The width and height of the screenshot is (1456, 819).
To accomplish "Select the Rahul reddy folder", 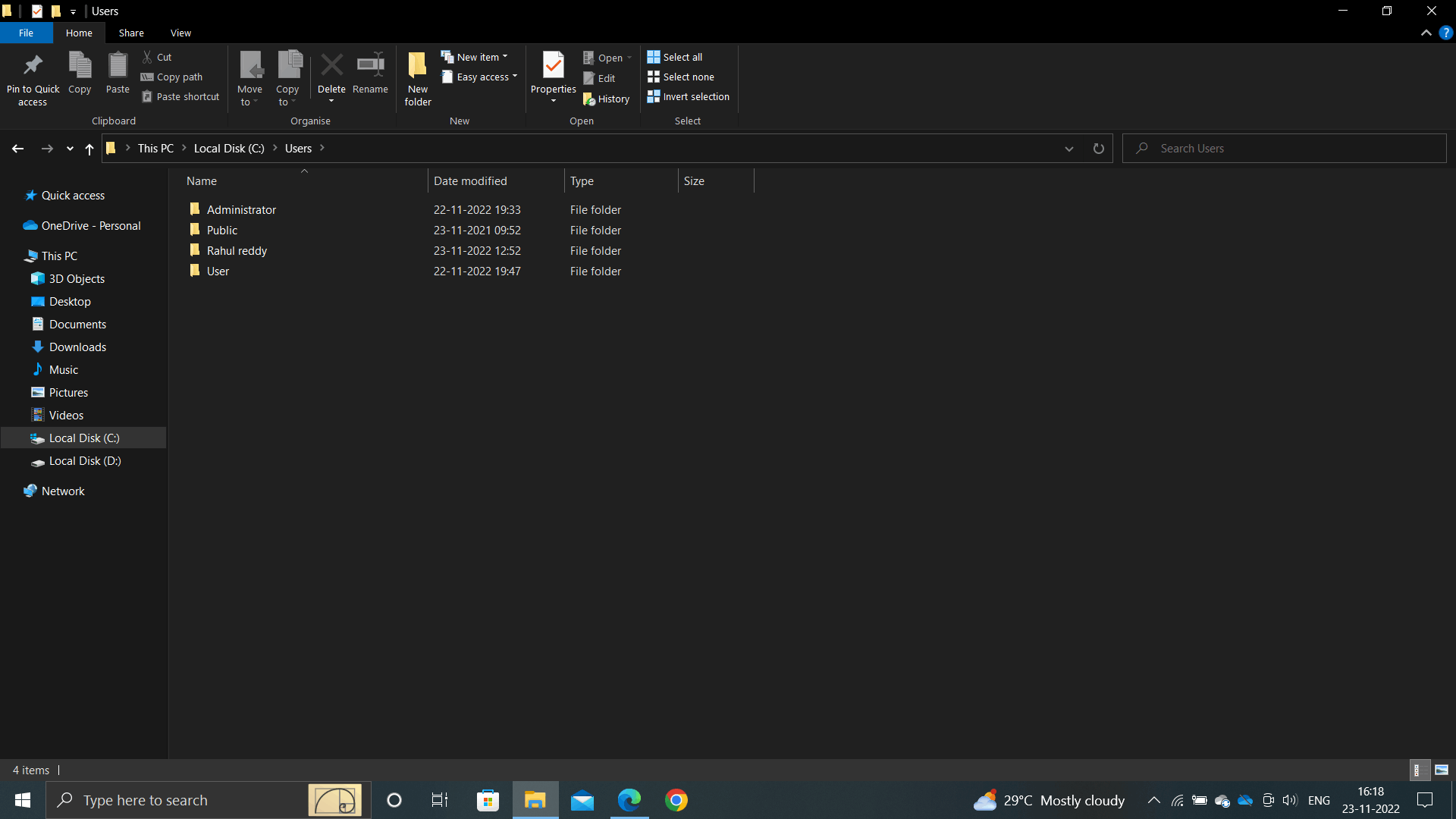I will point(237,250).
